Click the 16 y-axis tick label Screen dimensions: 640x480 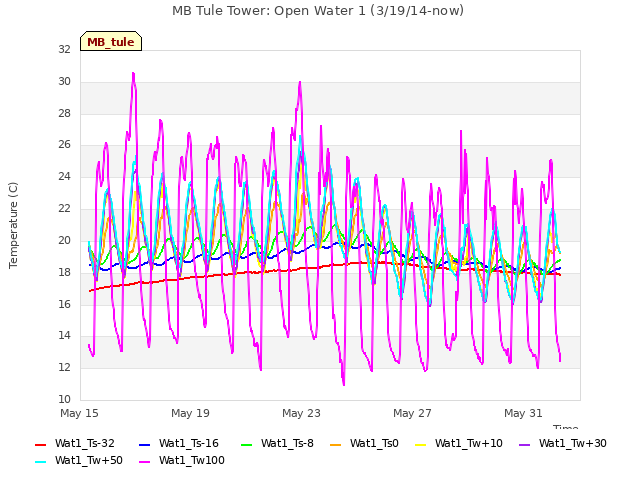coord(64,304)
